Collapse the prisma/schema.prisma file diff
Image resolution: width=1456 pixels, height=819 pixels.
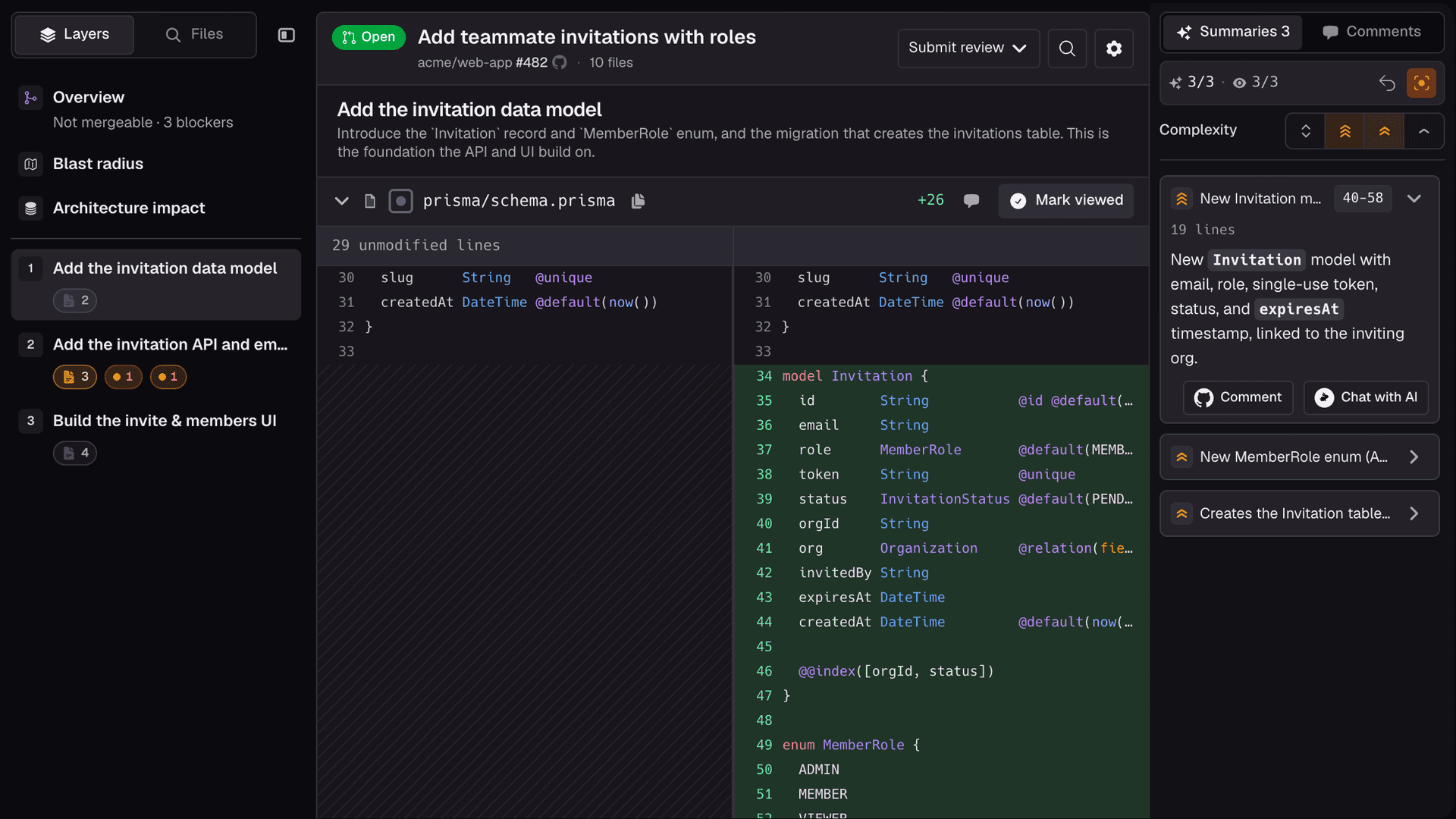341,201
